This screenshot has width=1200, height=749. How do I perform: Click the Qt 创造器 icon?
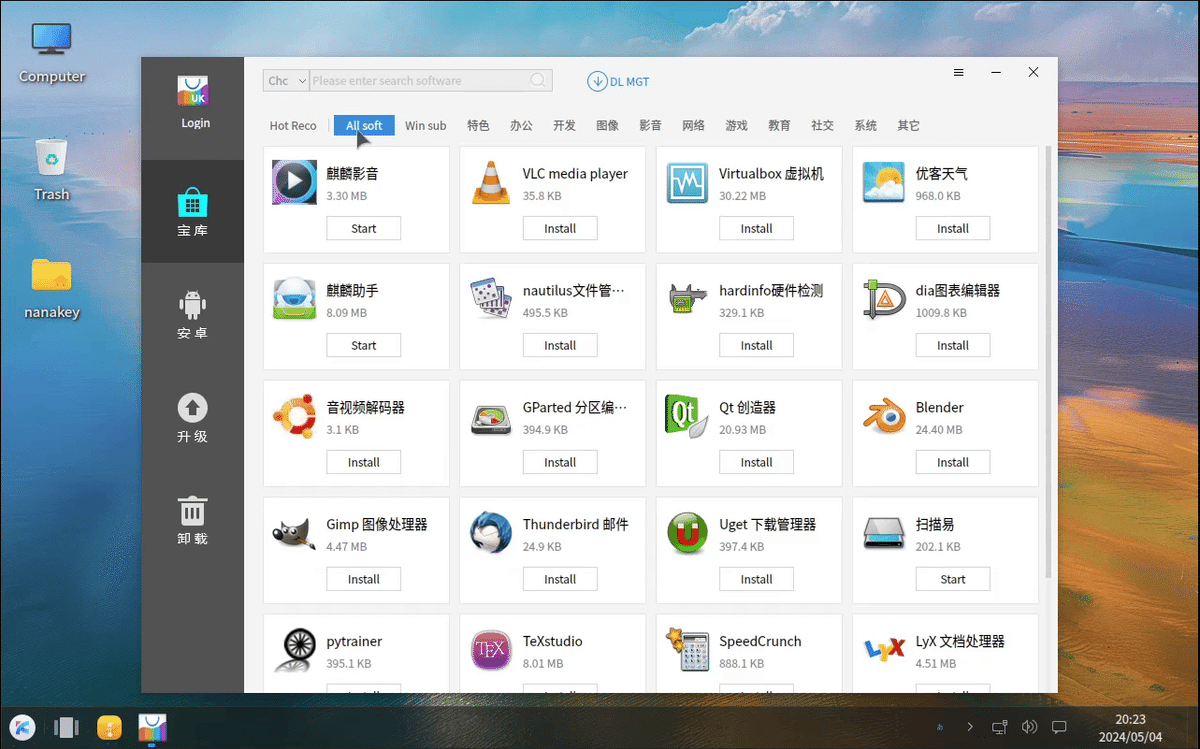pos(687,415)
